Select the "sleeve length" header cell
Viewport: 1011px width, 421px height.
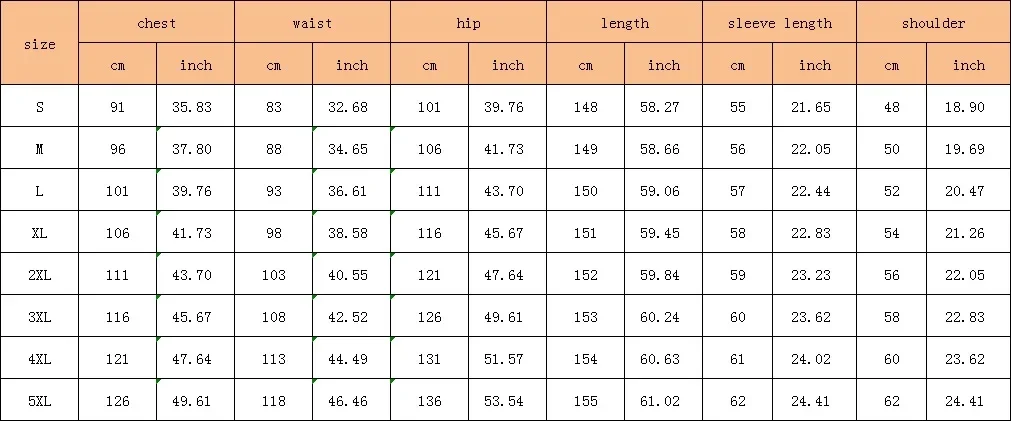pos(779,23)
